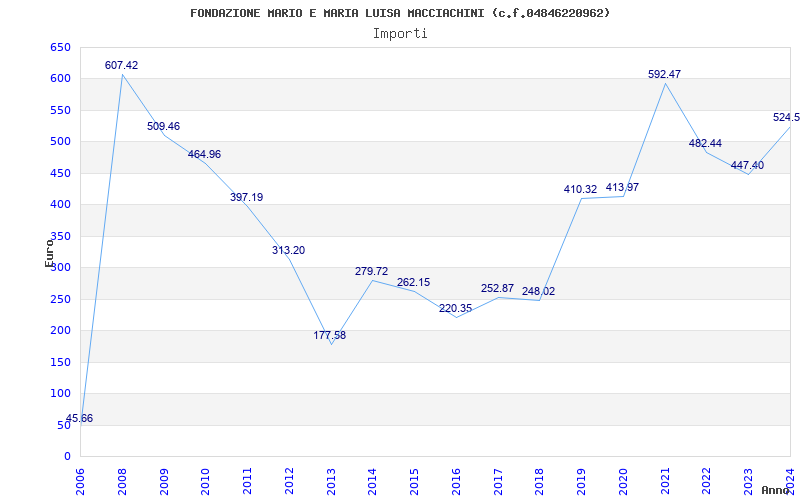Select the 2011 year axis label

247,481
